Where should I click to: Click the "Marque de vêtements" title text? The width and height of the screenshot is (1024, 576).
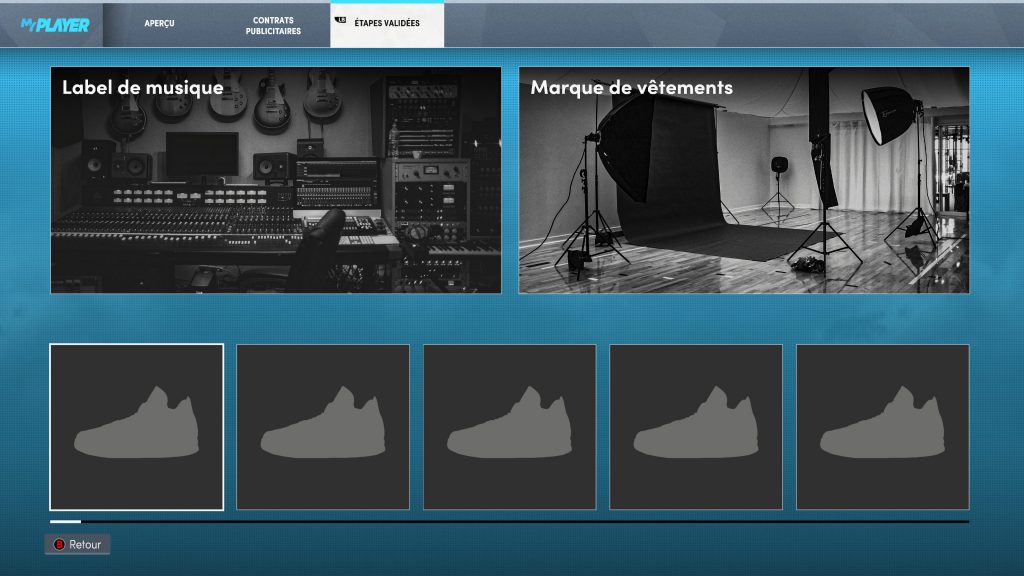(631, 87)
